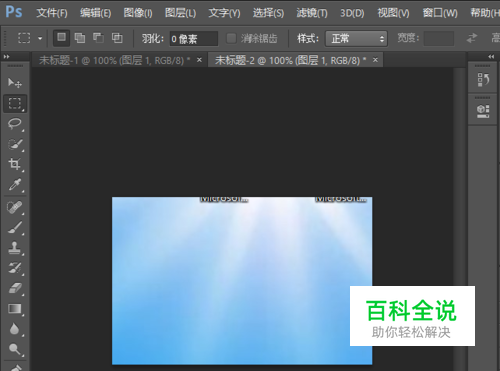Click the Photoshop Ps logo
Viewport: 500px width, 371px height.
point(14,12)
